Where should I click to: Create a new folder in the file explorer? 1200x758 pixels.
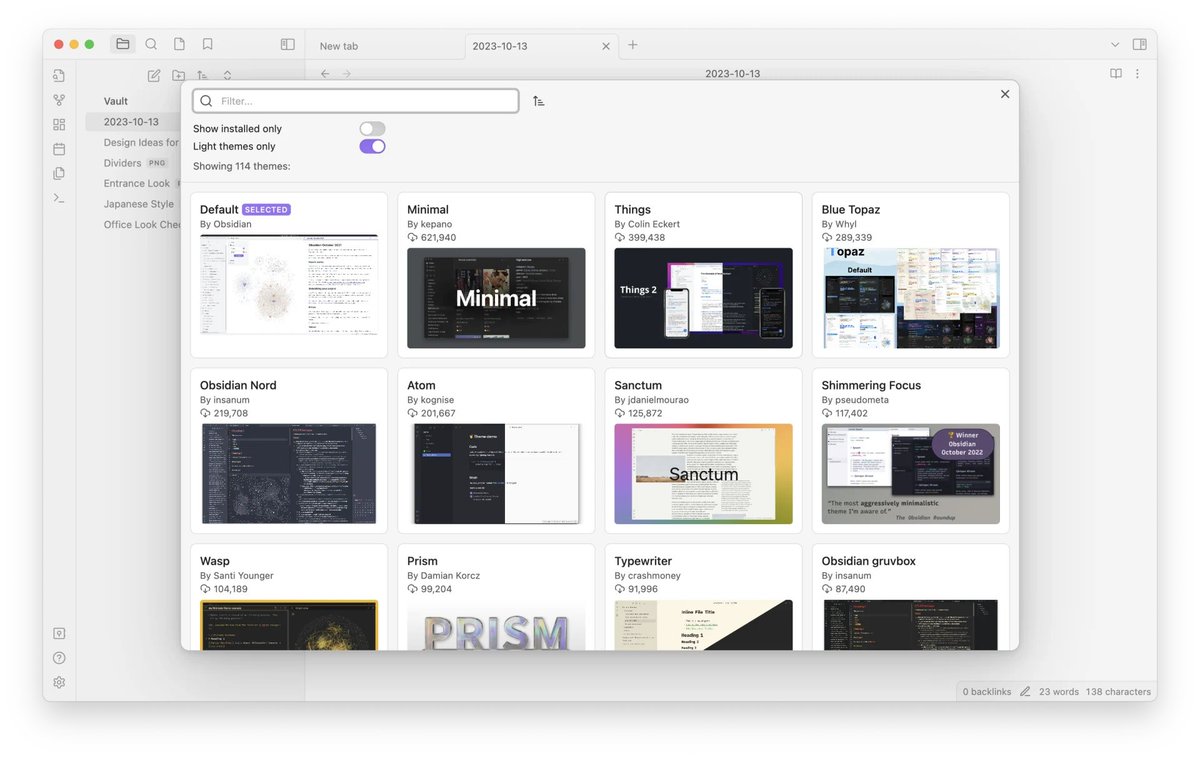178,75
